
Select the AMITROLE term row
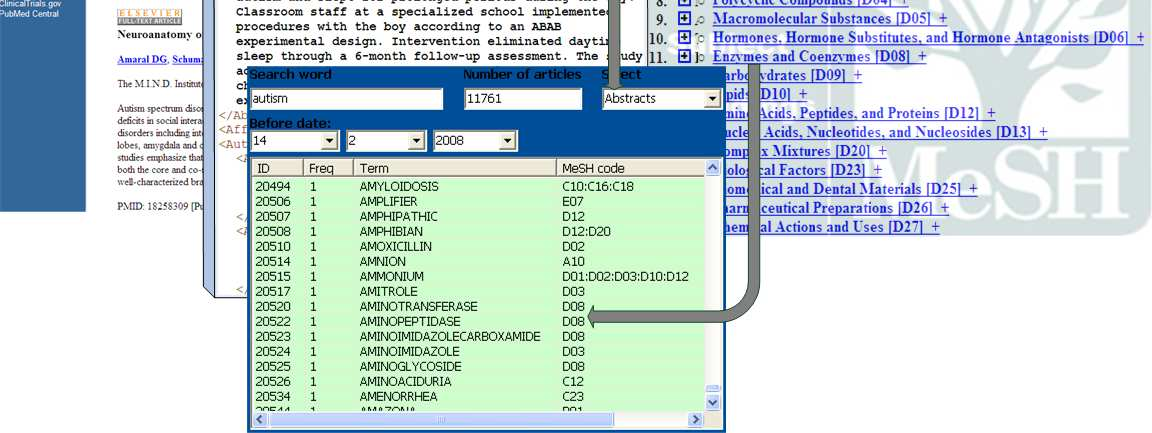pos(478,292)
